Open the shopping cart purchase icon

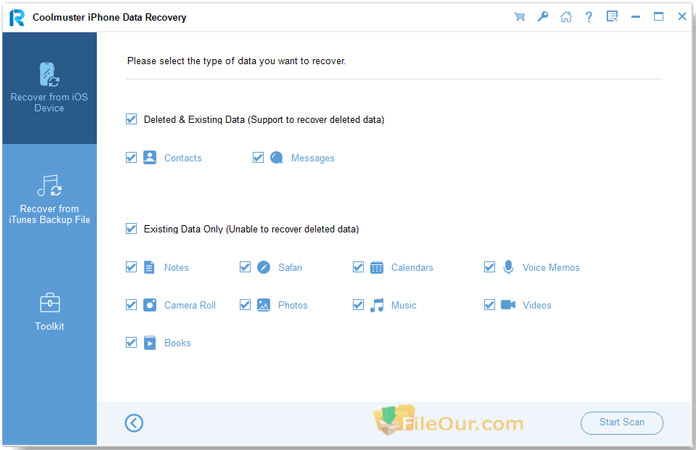tap(519, 17)
